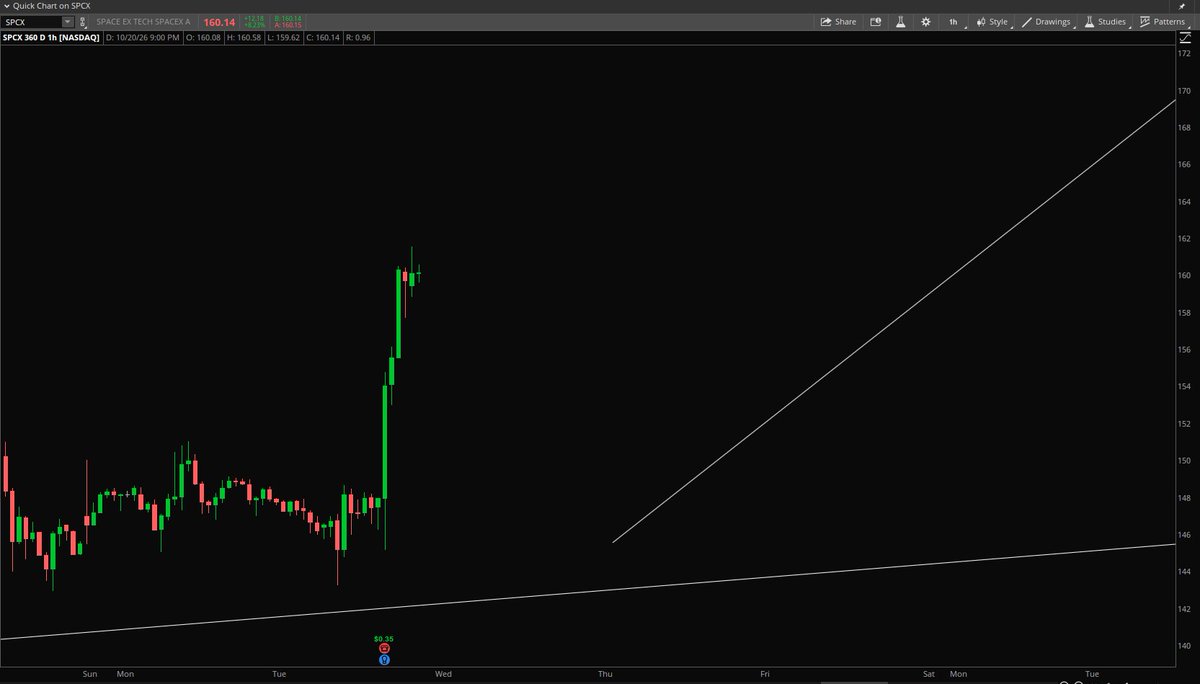Open the Style menu
The width and height of the screenshot is (1200, 684).
coord(993,21)
